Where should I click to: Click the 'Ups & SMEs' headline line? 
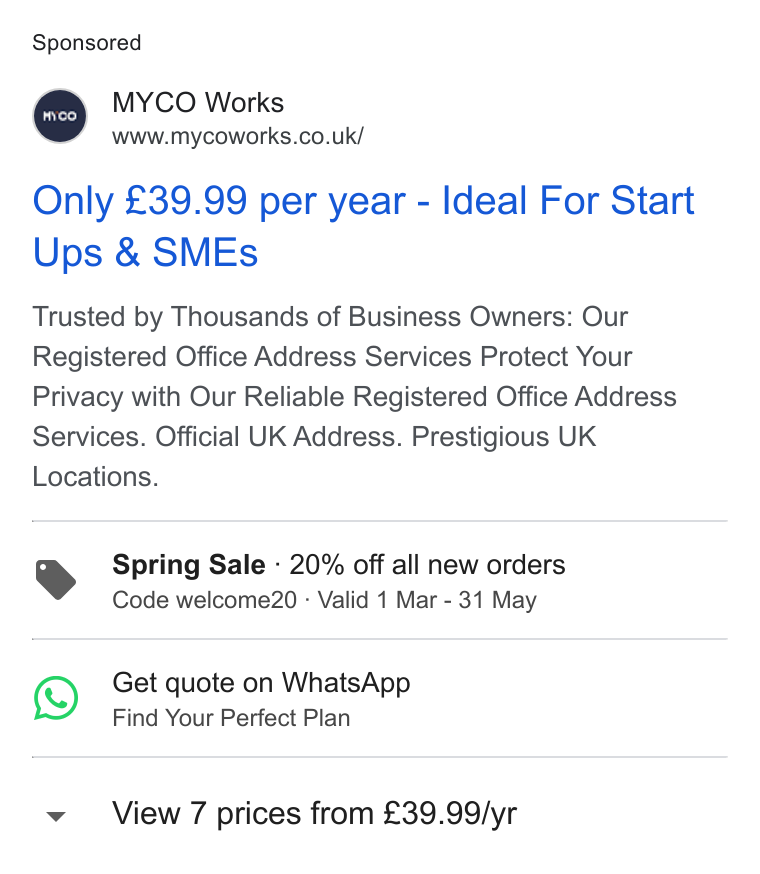[x=145, y=253]
